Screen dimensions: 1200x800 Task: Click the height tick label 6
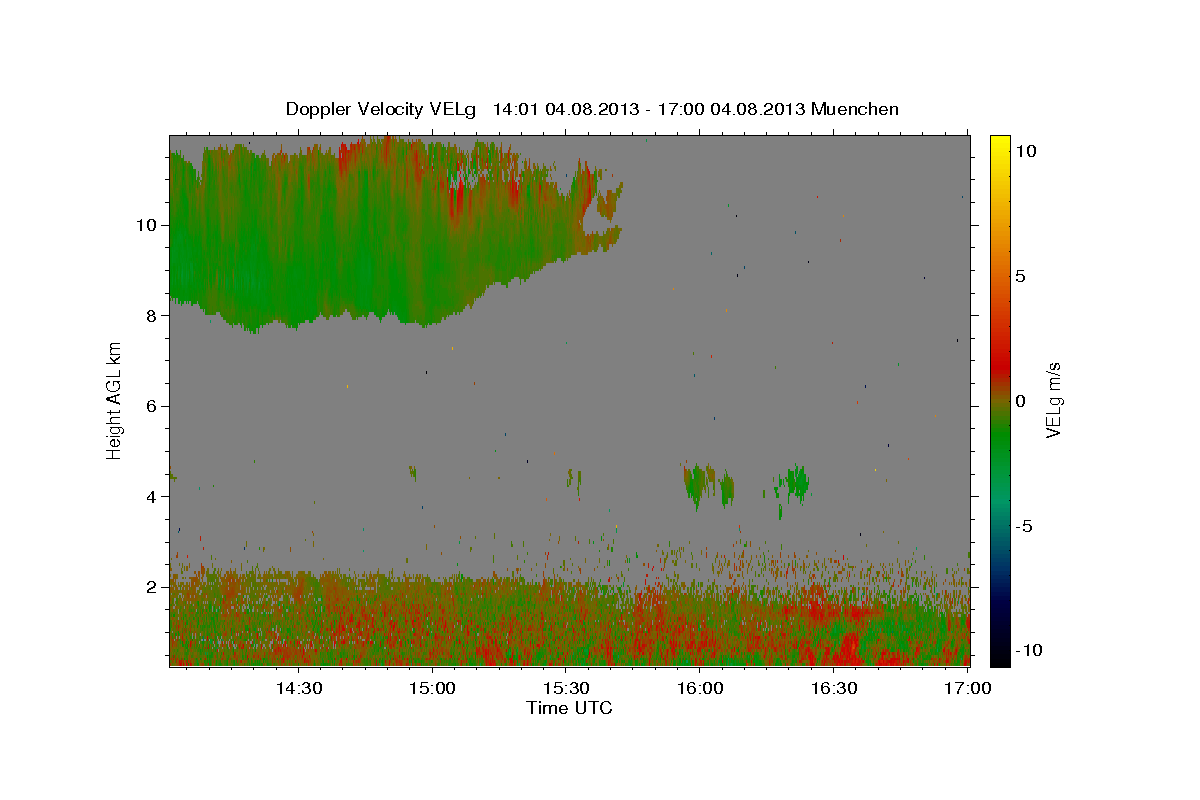[x=154, y=406]
